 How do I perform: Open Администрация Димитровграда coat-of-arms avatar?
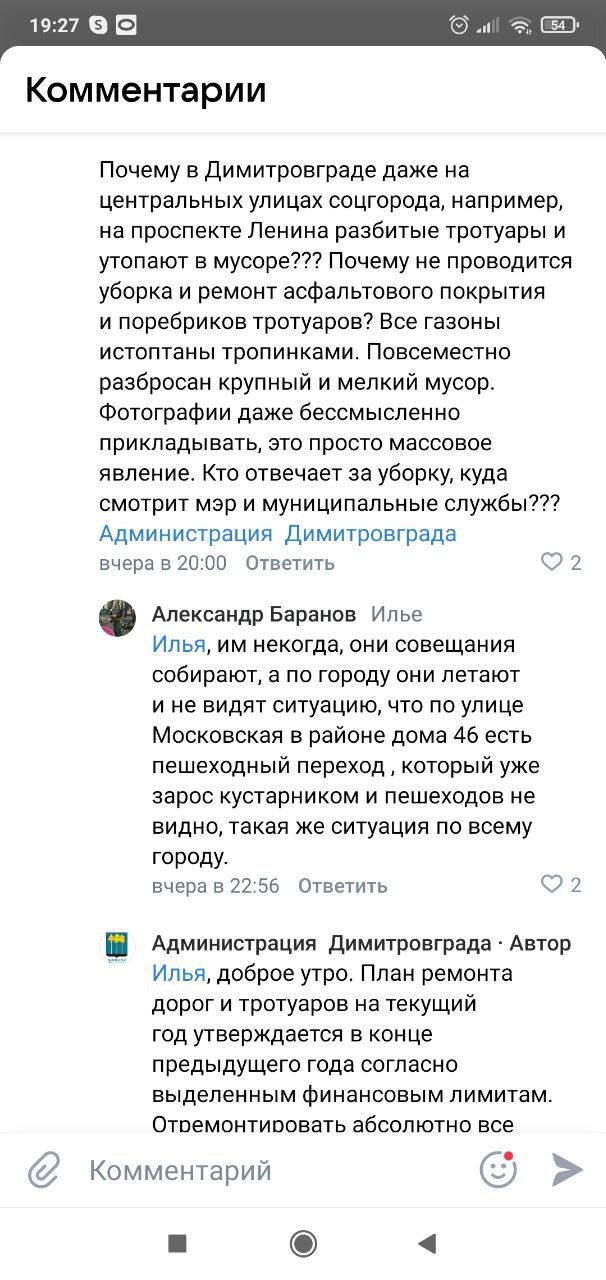pyautogui.click(x=117, y=946)
